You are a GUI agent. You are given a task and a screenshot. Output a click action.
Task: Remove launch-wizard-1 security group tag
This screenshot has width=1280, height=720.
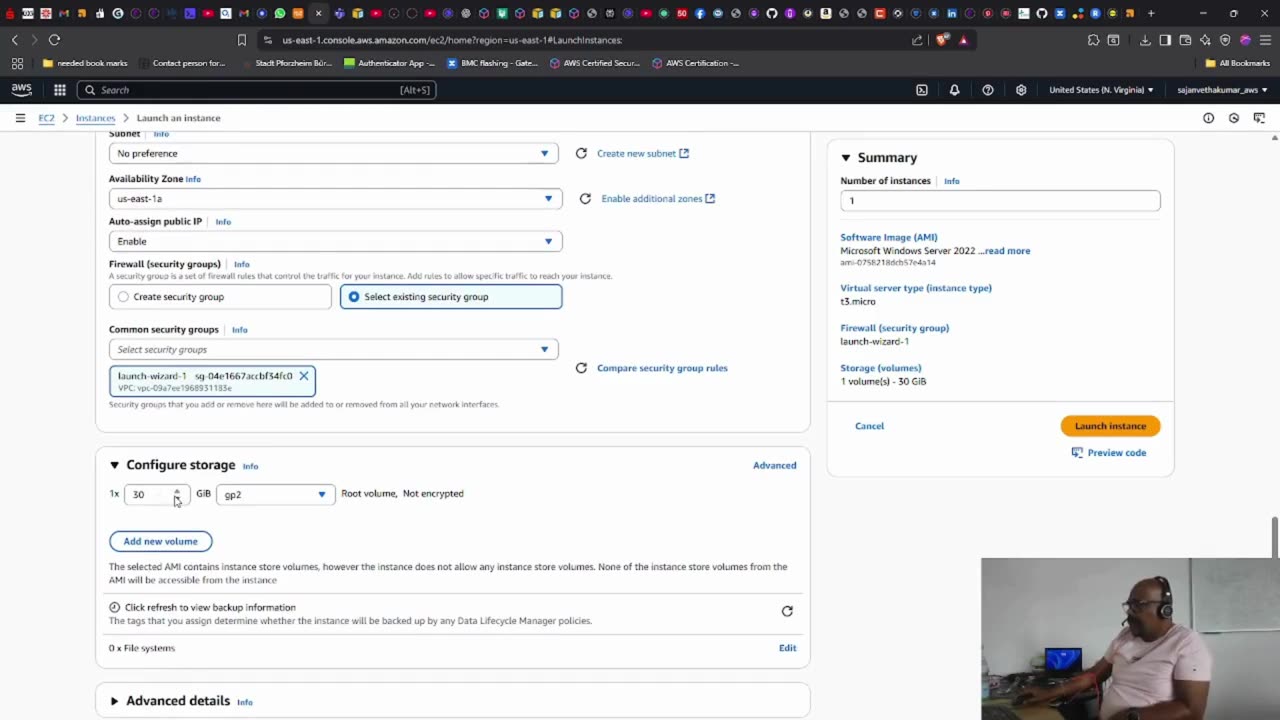tap(304, 376)
